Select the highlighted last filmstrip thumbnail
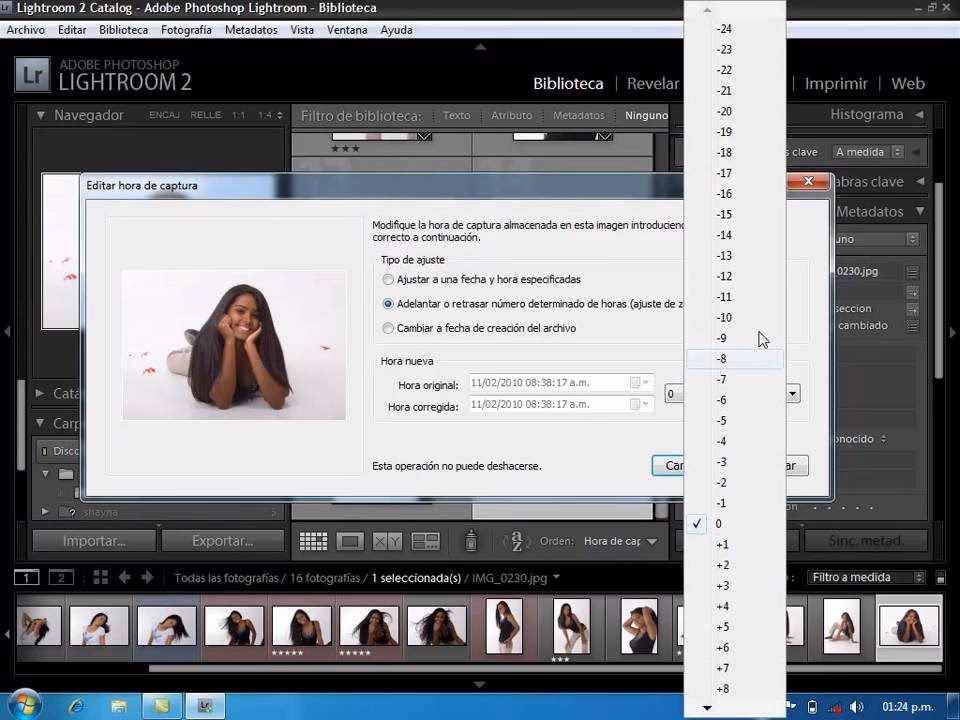This screenshot has height=720, width=960. 909,626
